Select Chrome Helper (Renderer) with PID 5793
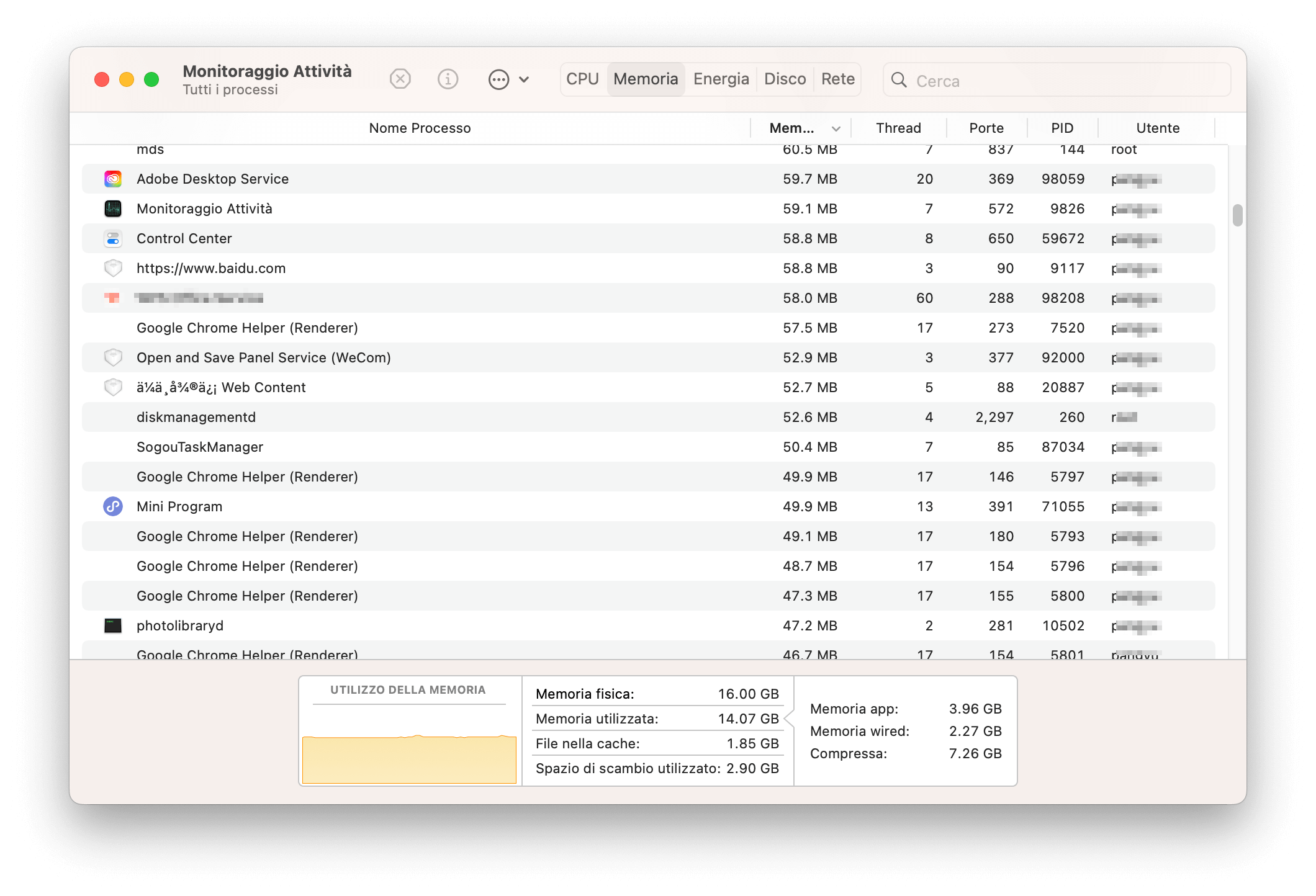 648,536
